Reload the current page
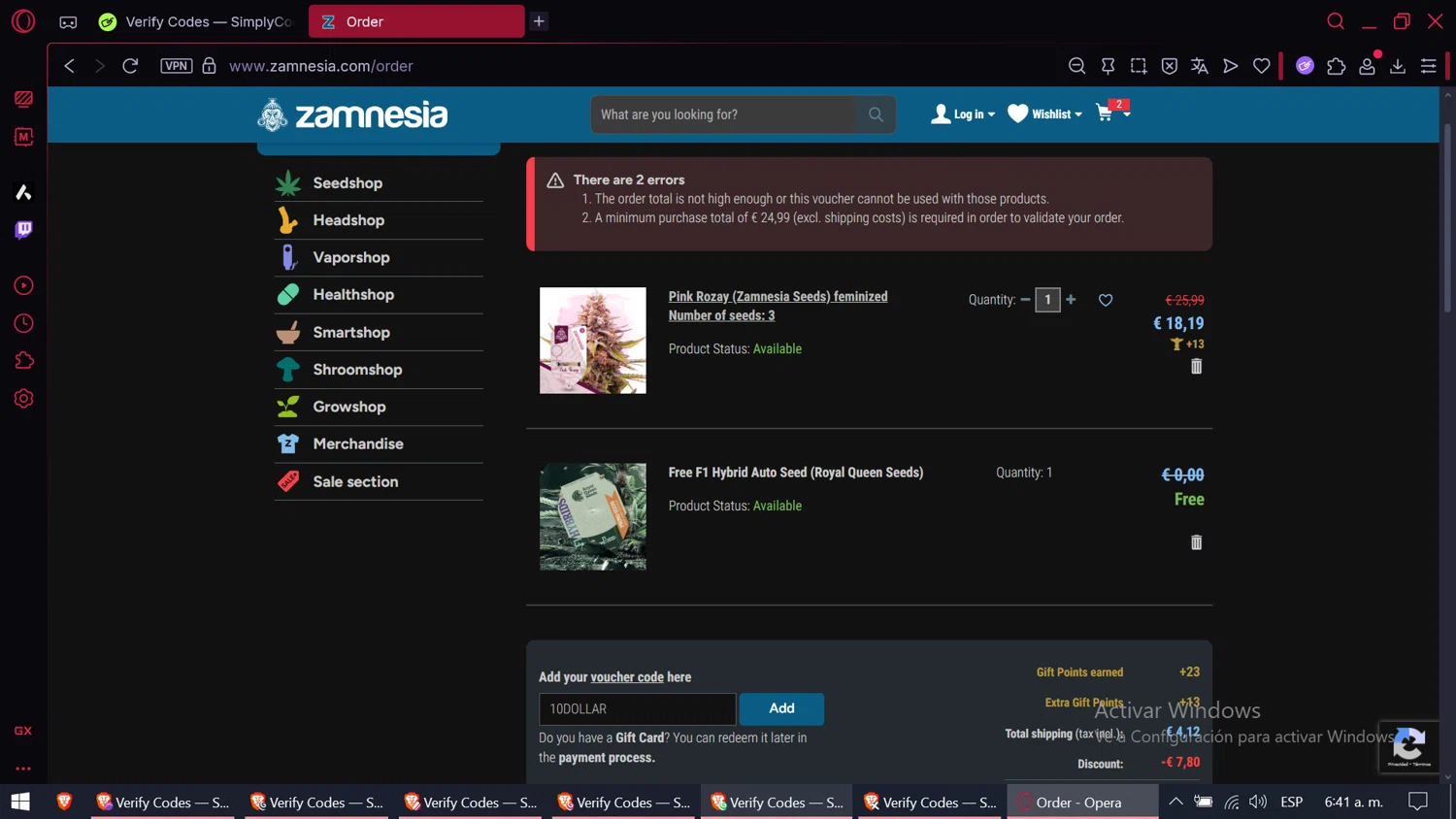The height and width of the screenshot is (819, 1456). click(130, 66)
